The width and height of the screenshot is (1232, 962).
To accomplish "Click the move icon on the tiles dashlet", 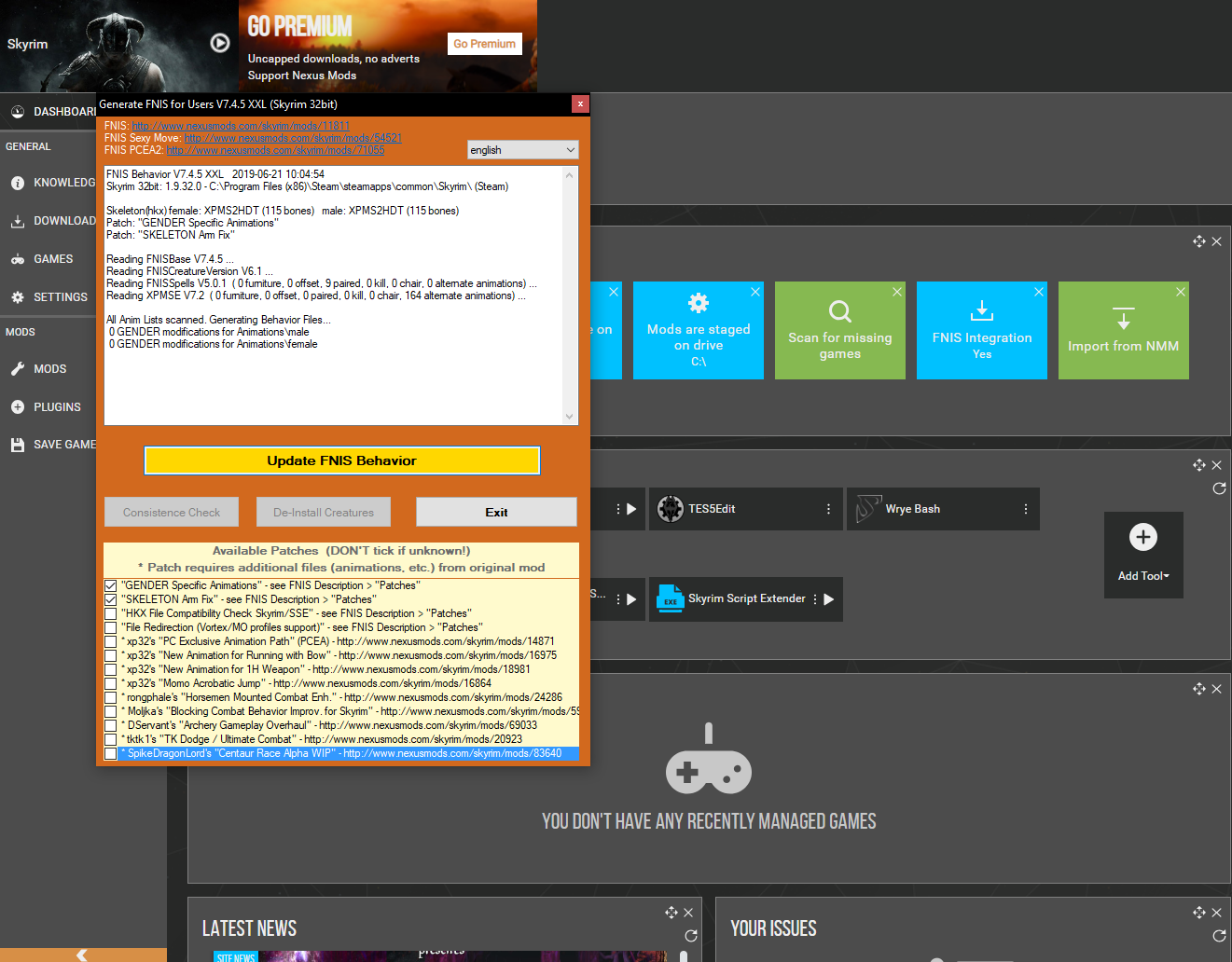I will coord(1199,241).
